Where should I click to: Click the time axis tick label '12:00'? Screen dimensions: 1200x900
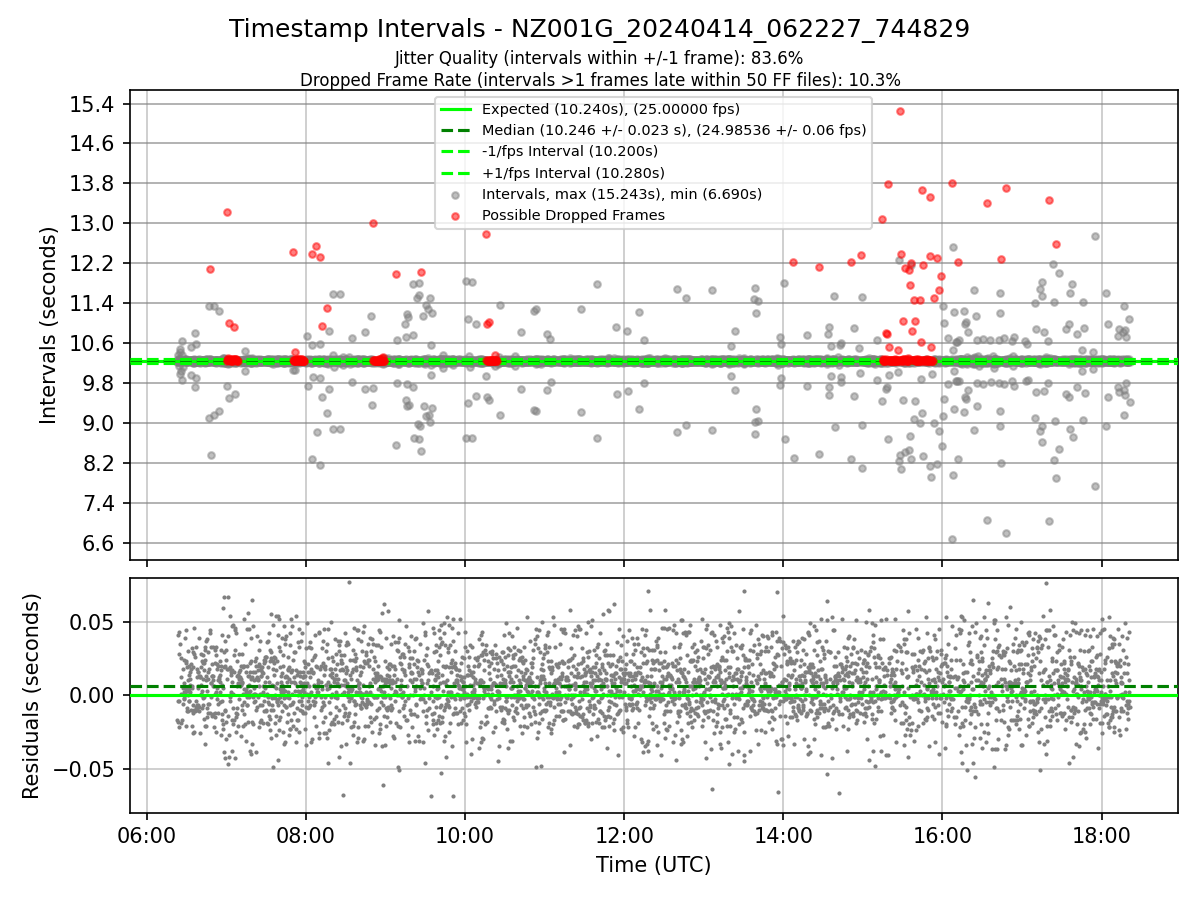click(624, 835)
